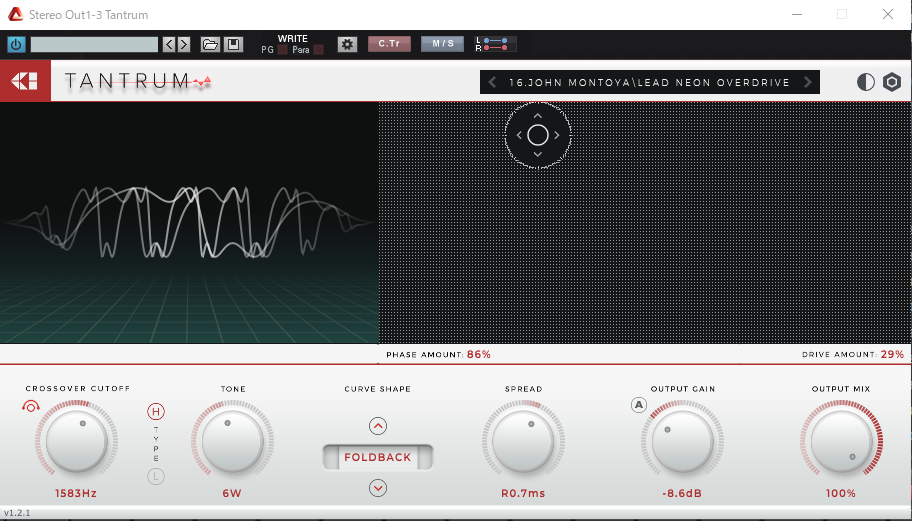Click the C.Tr button

pyautogui.click(x=389, y=44)
